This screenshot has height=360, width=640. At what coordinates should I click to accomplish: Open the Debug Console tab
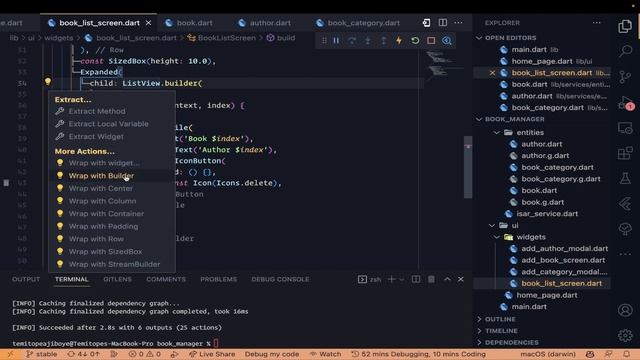coord(280,279)
